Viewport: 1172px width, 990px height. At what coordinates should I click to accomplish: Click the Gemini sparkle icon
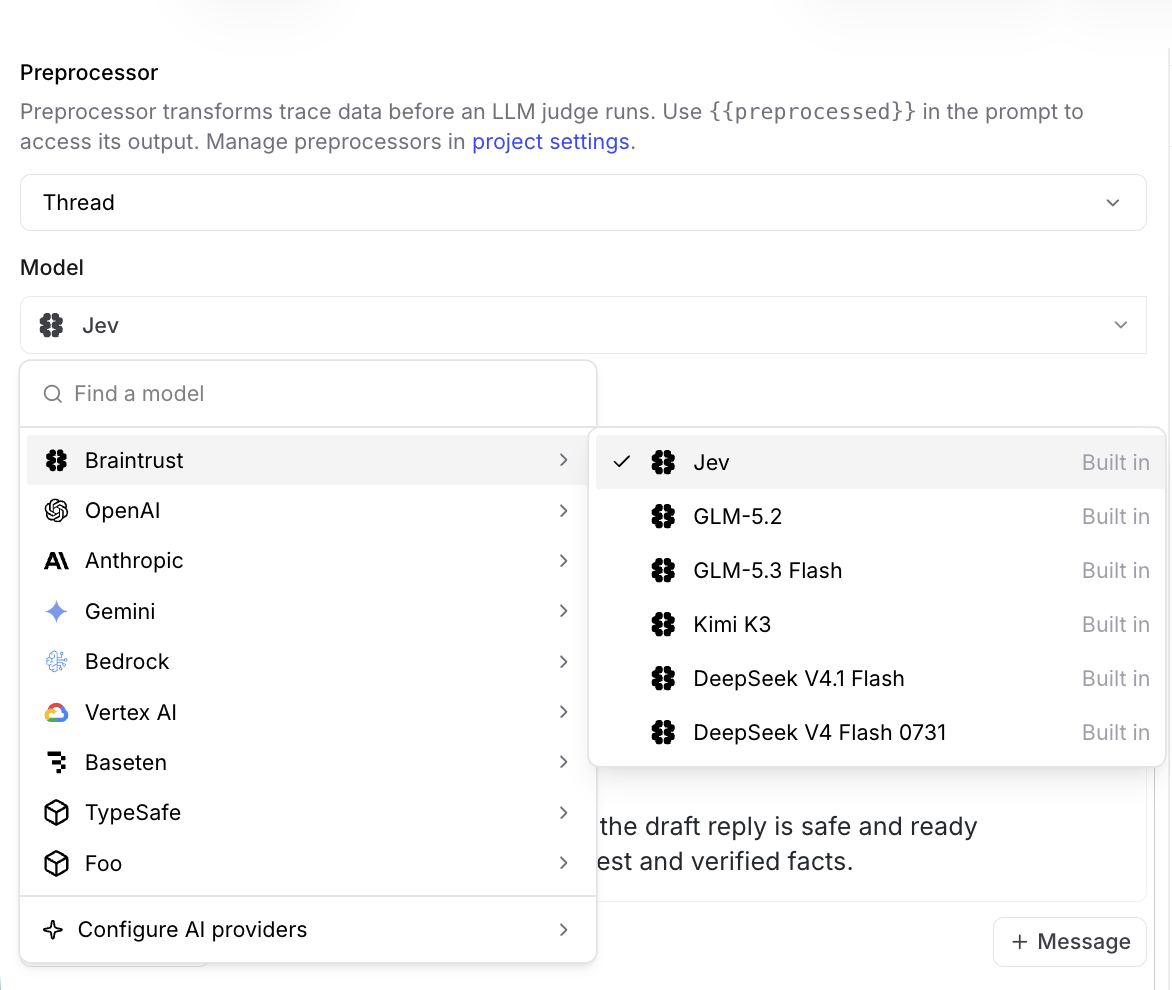coord(56,611)
